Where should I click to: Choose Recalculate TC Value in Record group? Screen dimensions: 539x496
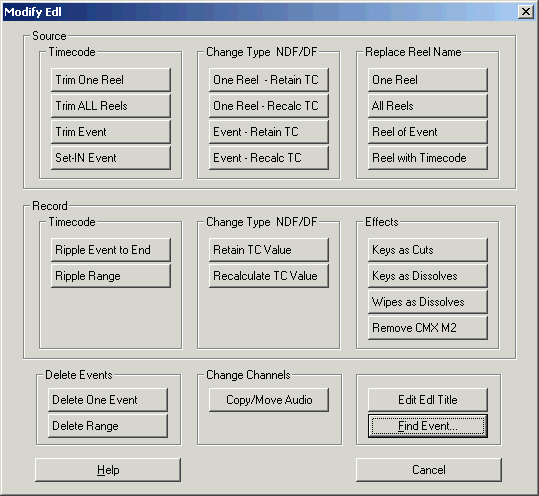tap(269, 276)
